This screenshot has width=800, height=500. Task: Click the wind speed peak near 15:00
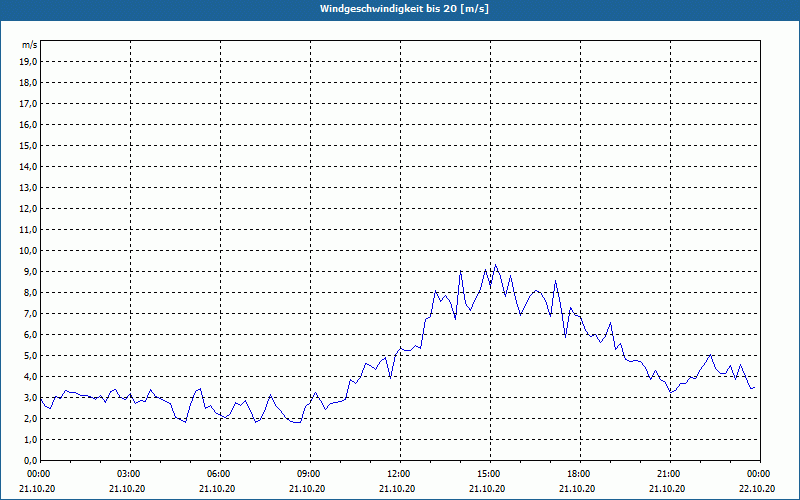point(495,265)
